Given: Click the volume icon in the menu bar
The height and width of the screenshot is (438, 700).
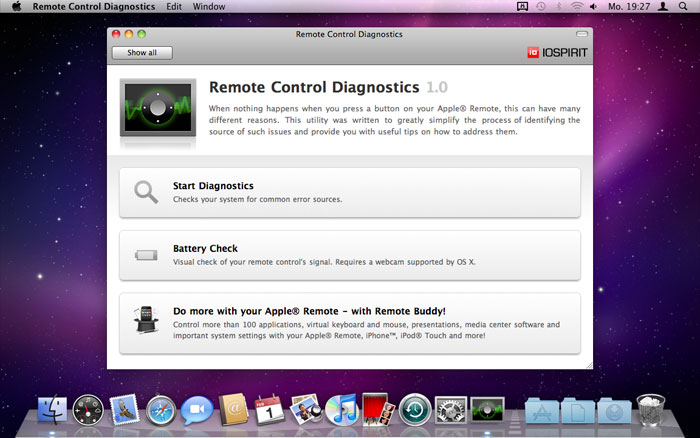Looking at the screenshot, I should [593, 6].
